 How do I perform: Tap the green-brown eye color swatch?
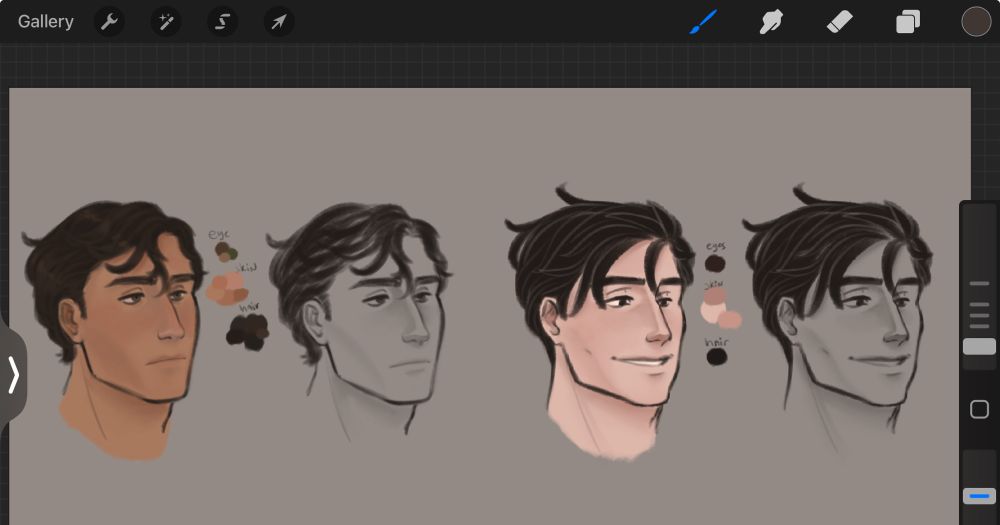[225, 252]
